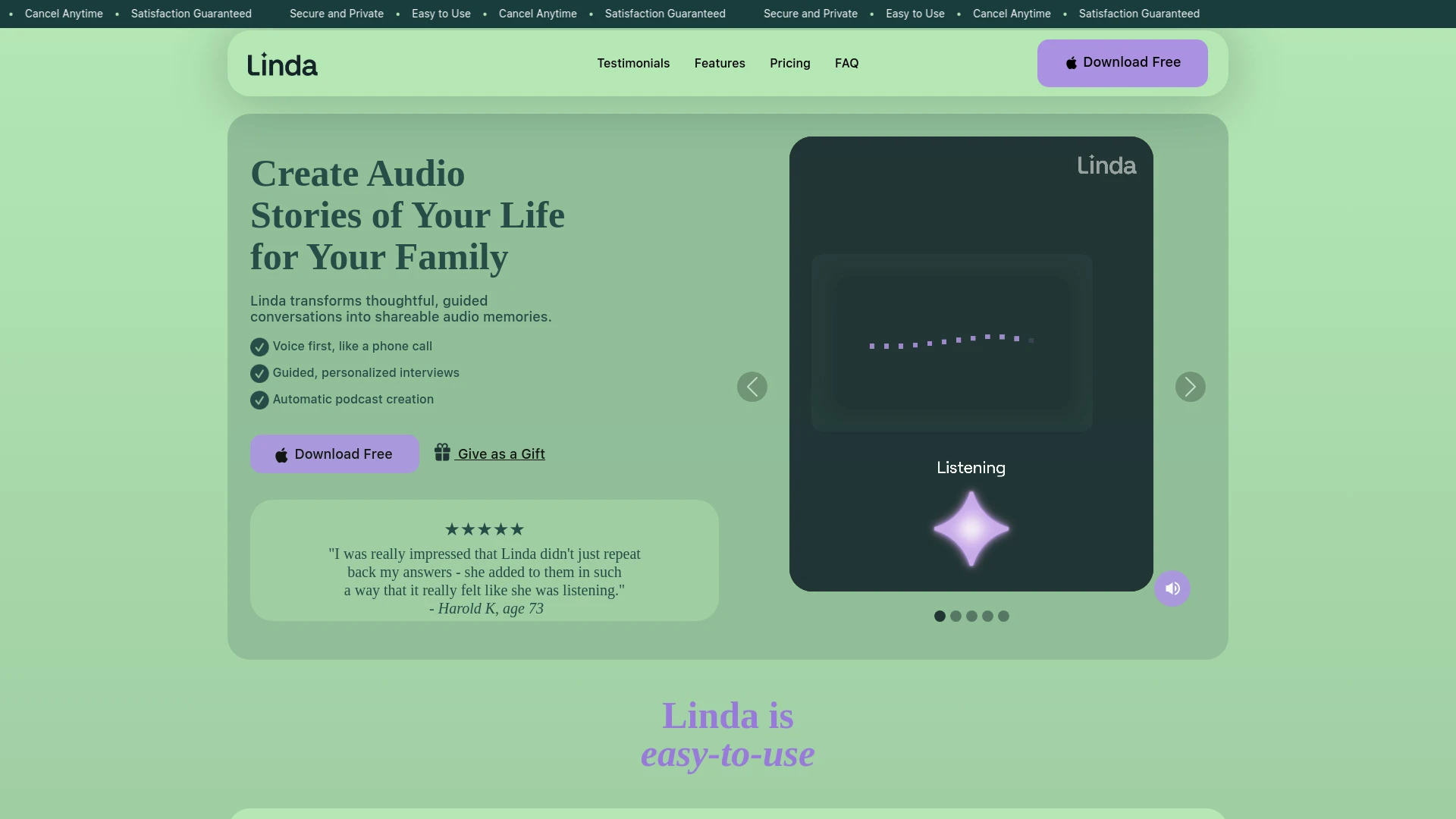
Task: Click the Linda logo in header
Action: (282, 64)
